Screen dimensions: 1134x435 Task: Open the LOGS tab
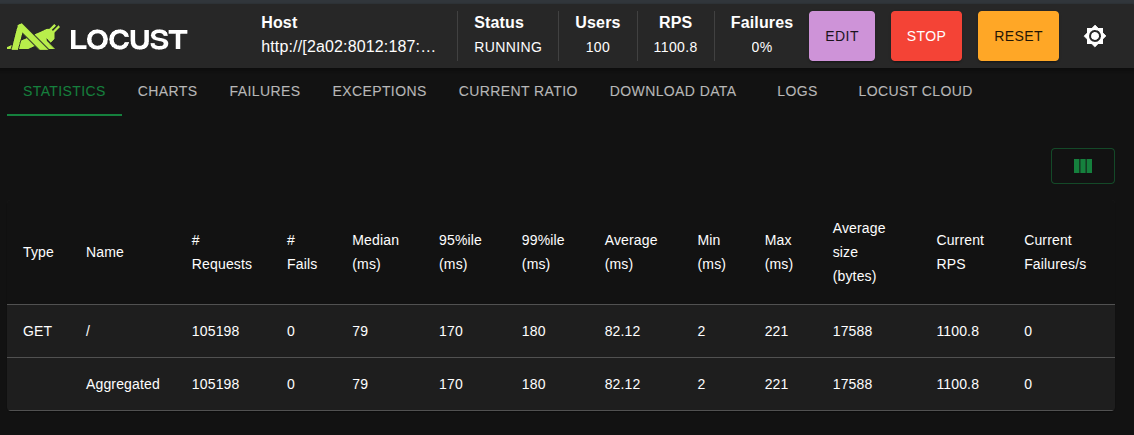coord(797,91)
